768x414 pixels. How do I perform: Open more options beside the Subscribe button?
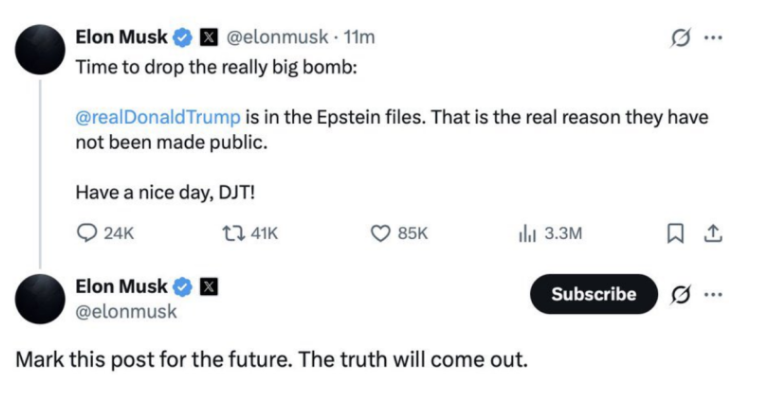coord(712,294)
